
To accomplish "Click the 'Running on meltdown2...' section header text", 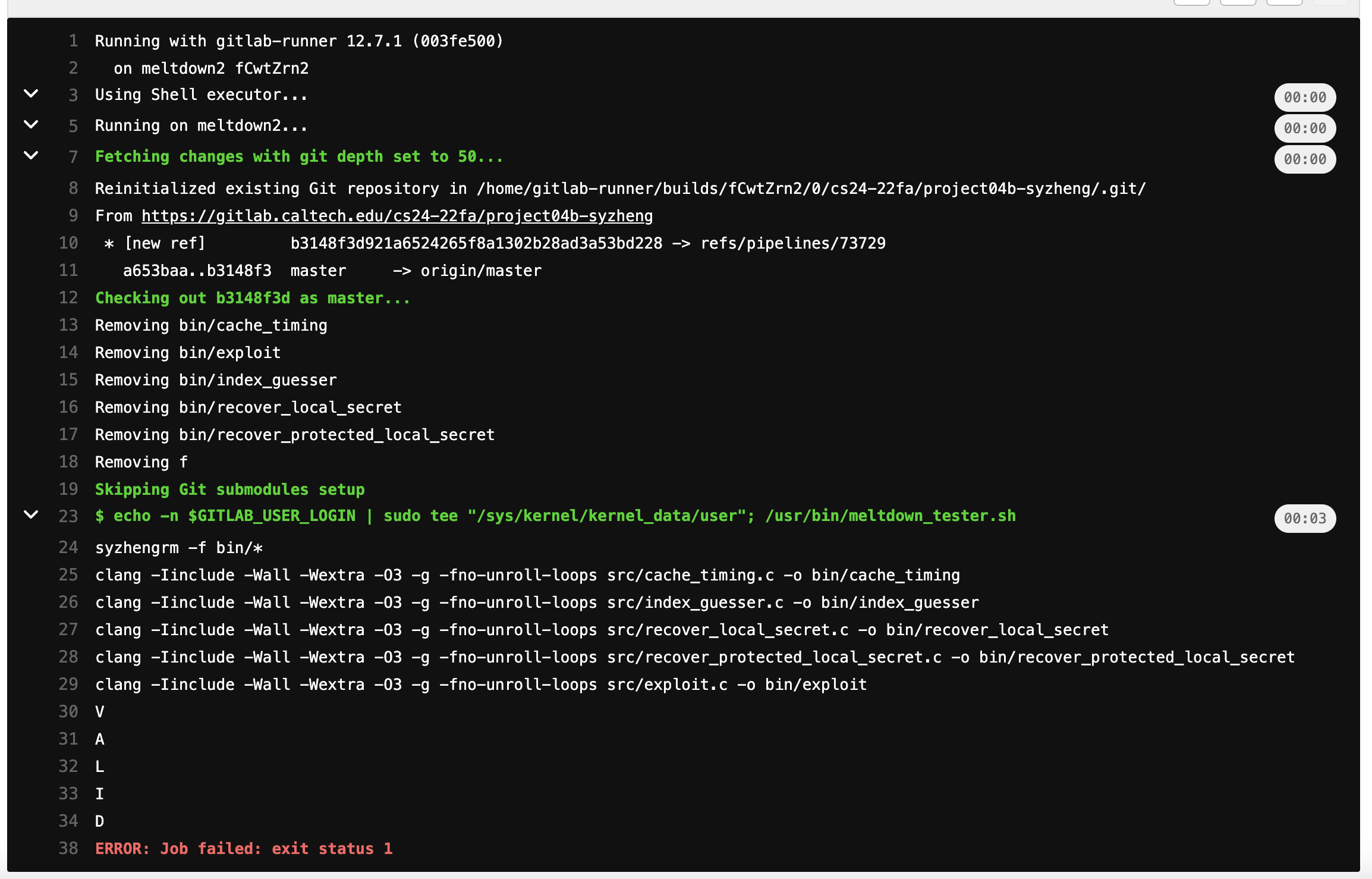I will 202,126.
